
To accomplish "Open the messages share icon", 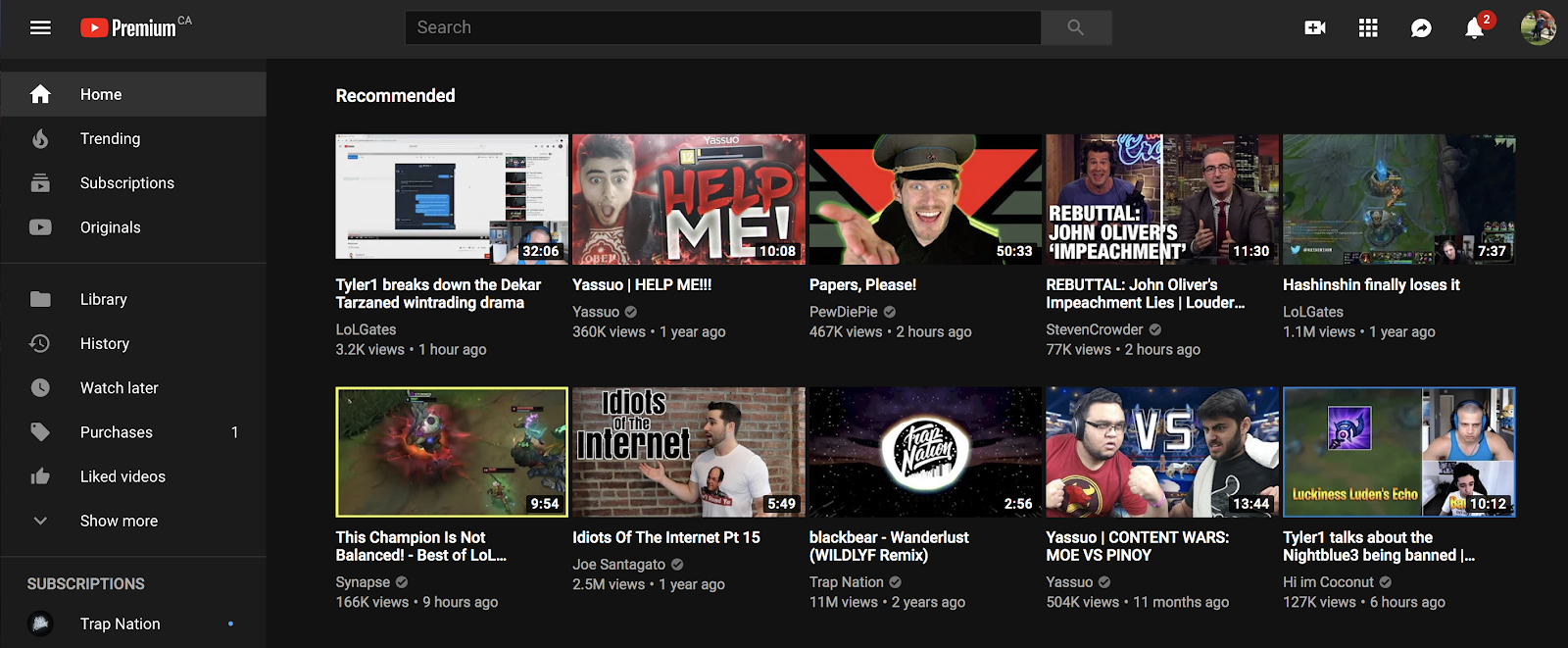I will (1421, 28).
